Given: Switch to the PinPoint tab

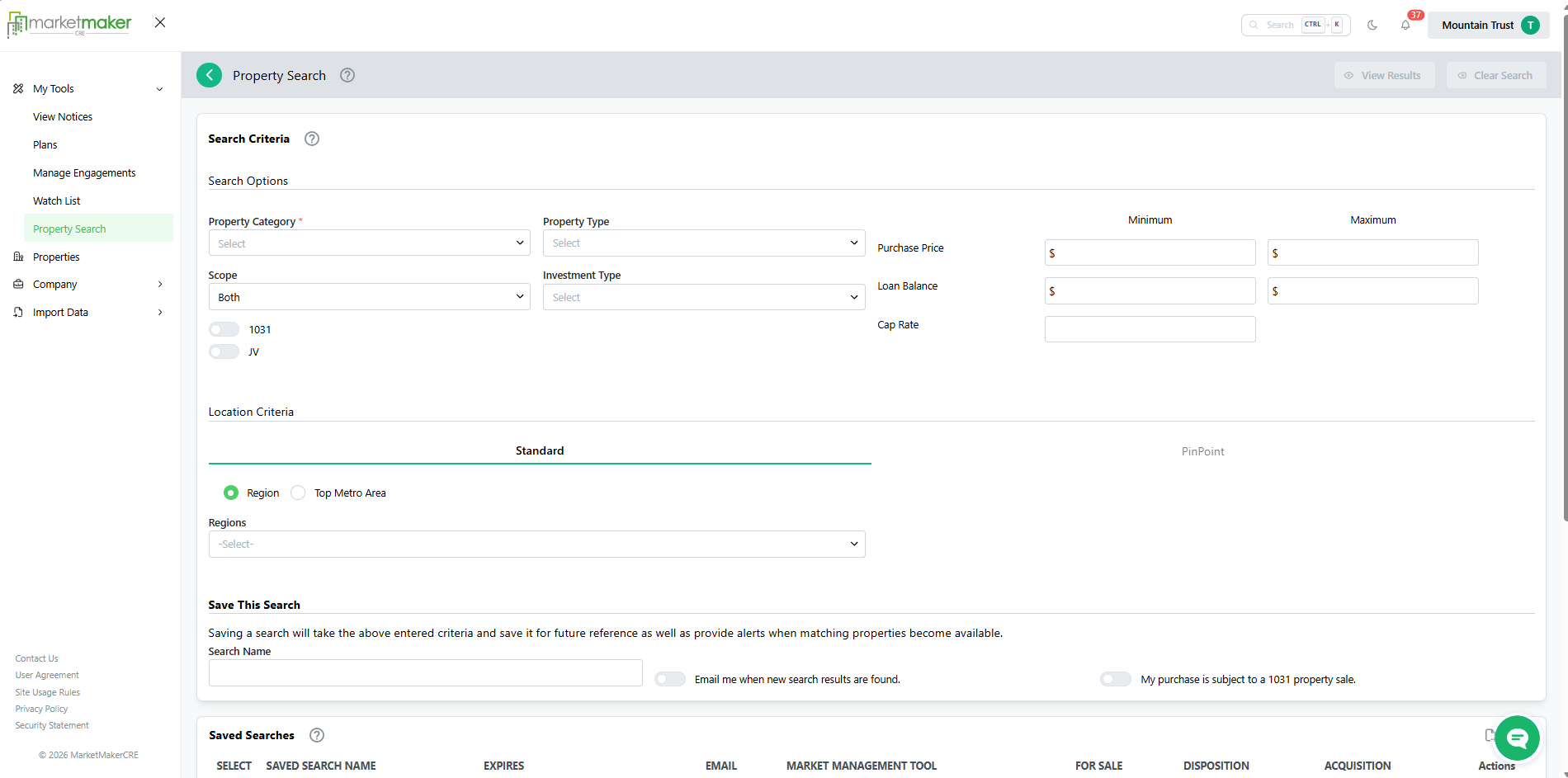Looking at the screenshot, I should coord(1202,451).
